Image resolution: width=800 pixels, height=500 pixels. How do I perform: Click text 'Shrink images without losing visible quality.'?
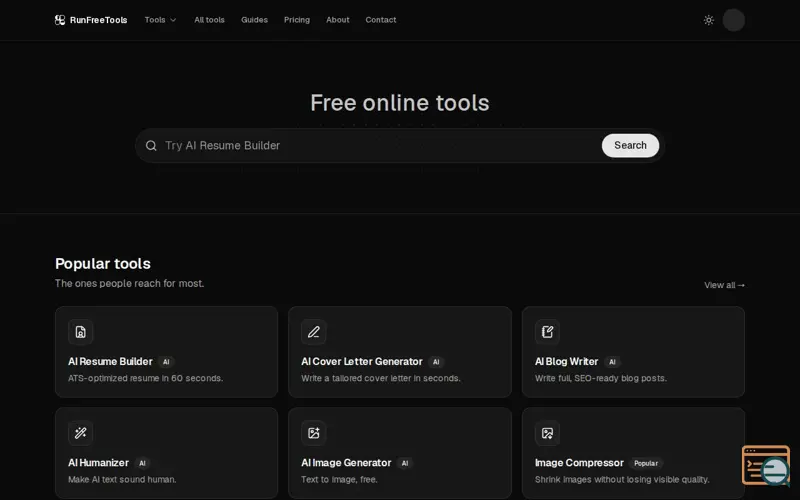(622, 479)
